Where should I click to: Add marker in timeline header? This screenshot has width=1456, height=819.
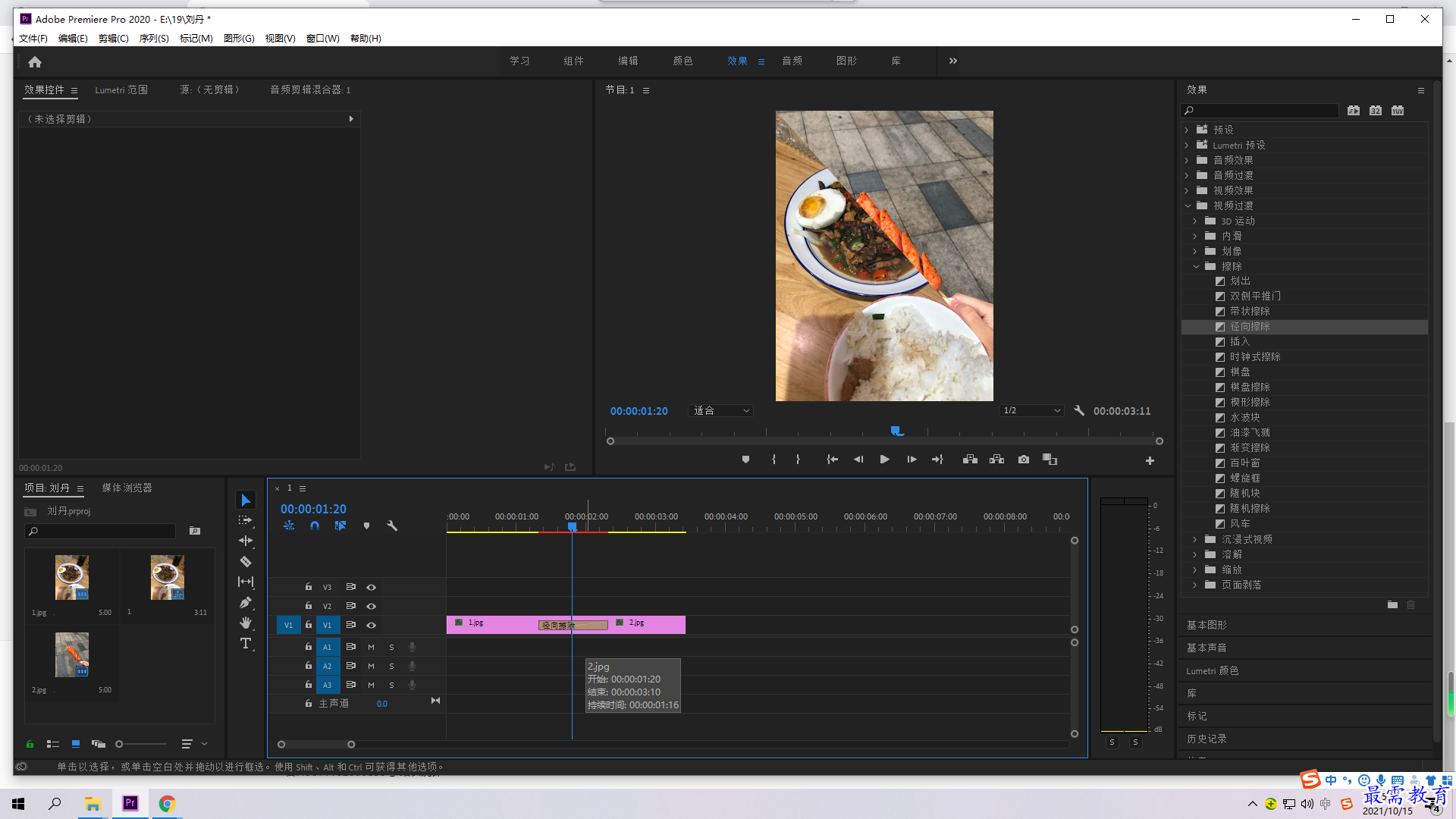click(x=366, y=526)
